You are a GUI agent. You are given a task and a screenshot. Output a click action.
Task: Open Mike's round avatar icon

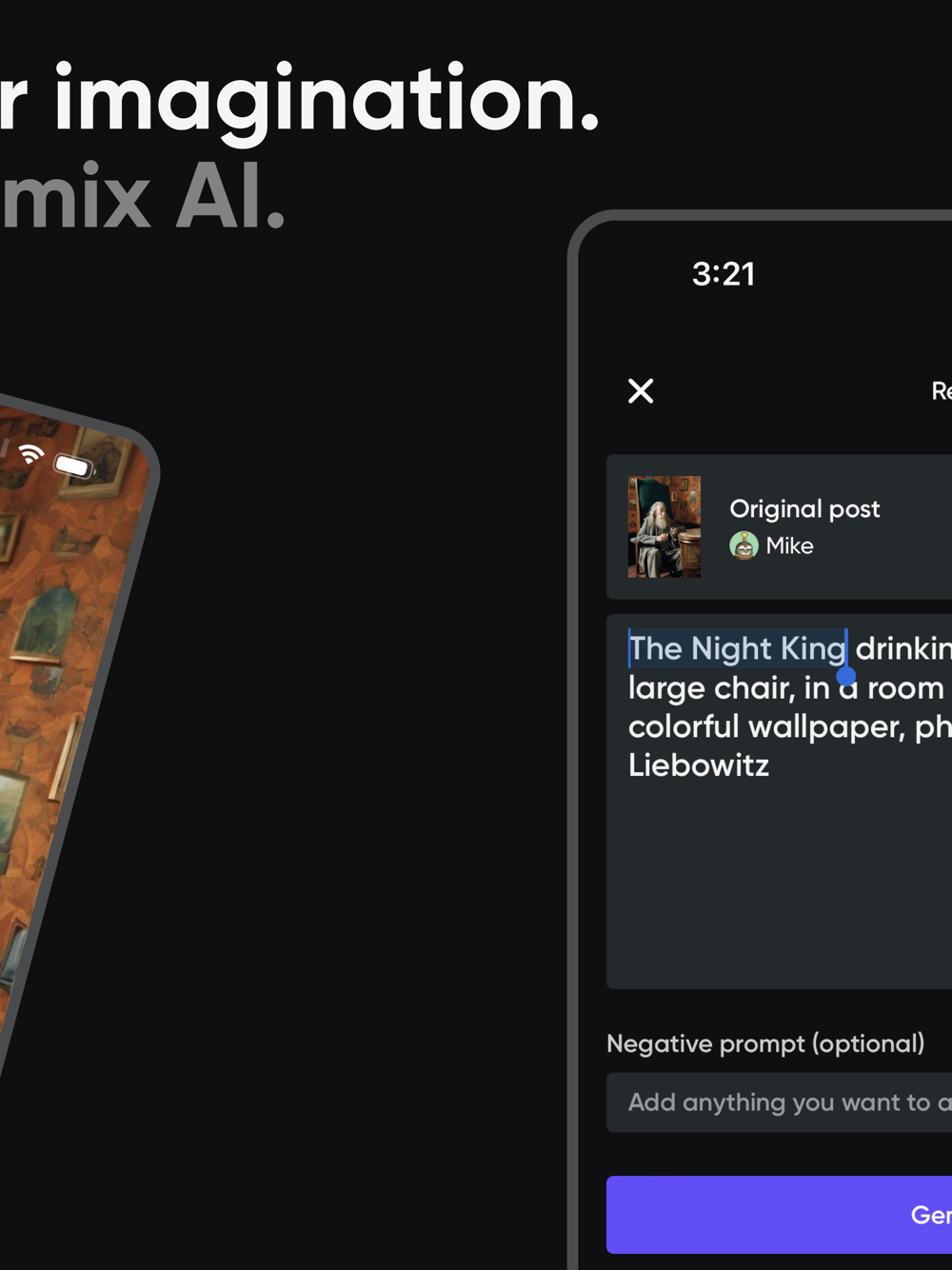coord(744,546)
